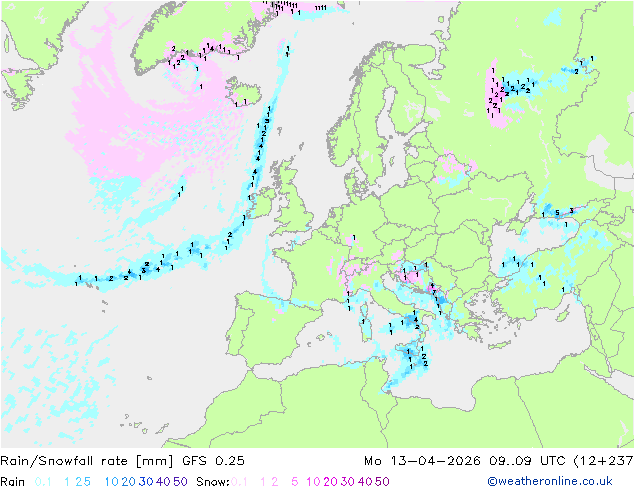Select the Rain legend value 20

tap(129, 482)
